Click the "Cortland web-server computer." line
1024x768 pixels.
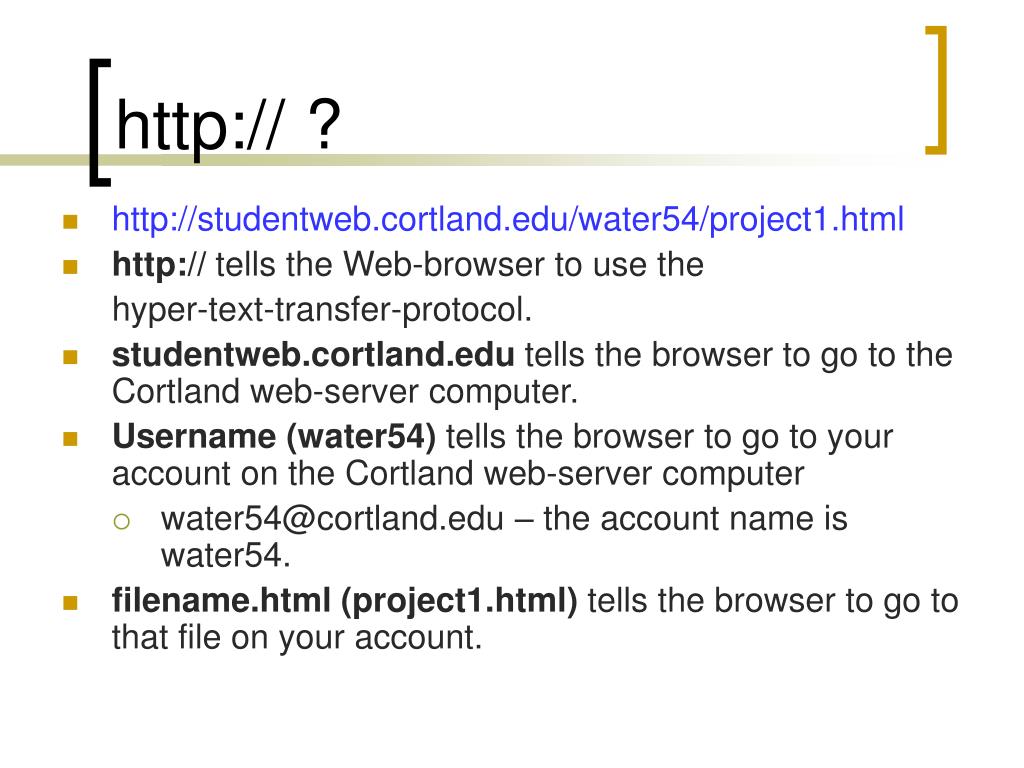click(x=345, y=392)
